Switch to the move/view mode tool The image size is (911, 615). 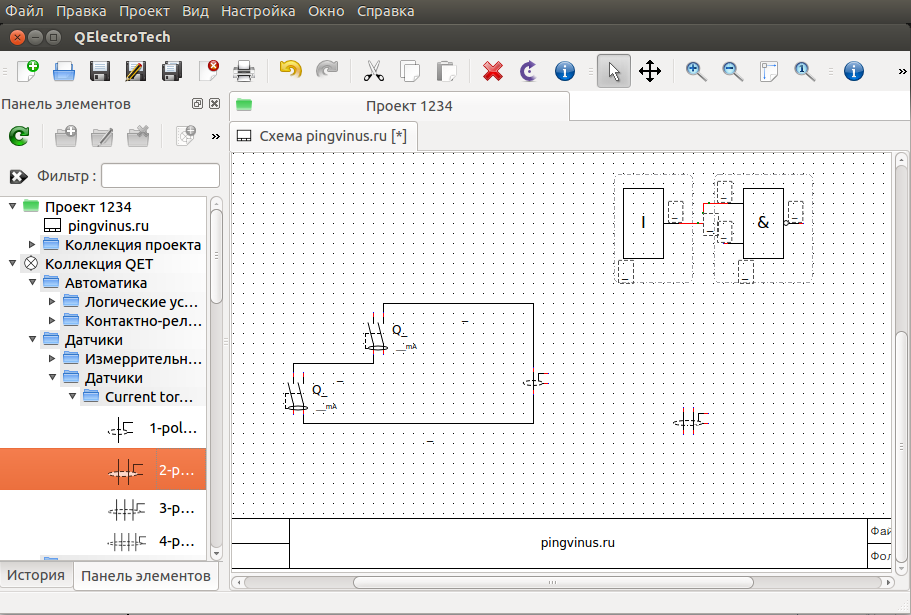point(650,71)
